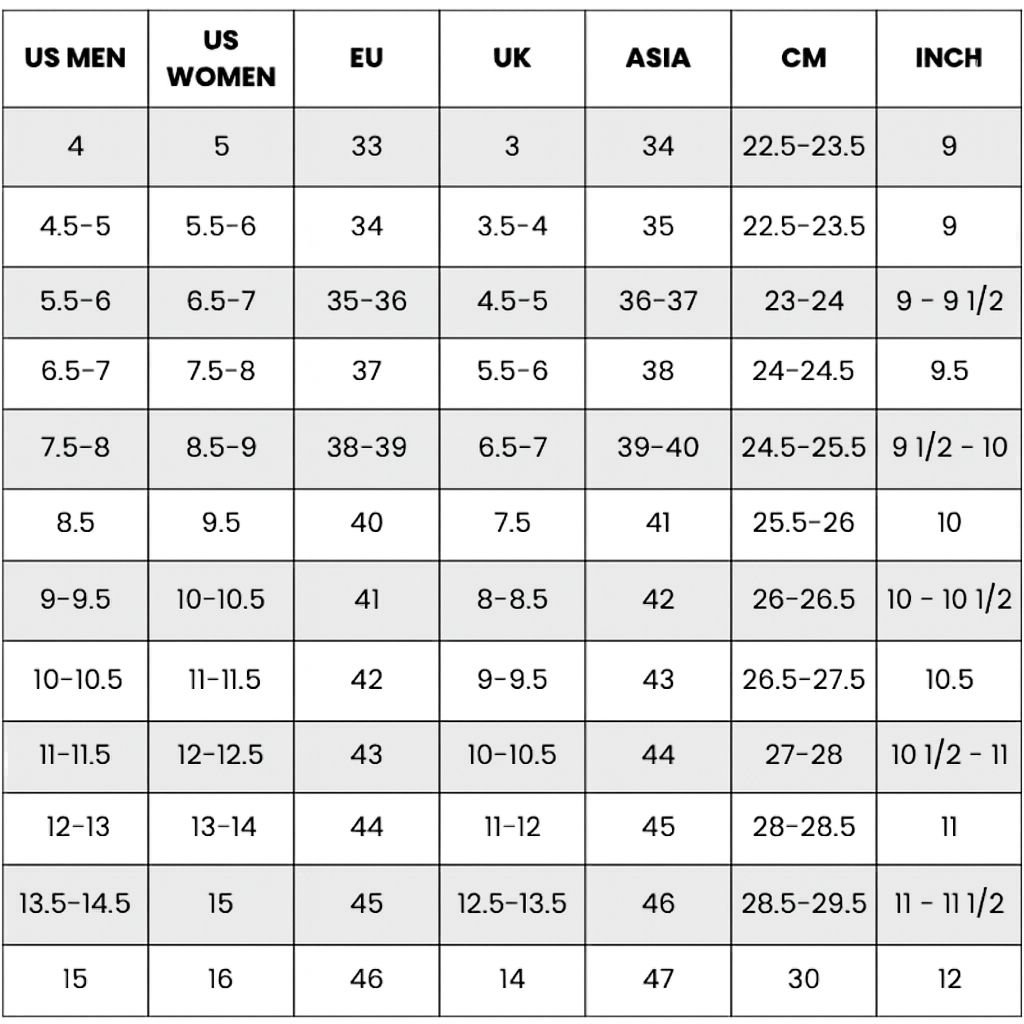1024x1024 pixels.
Task: Click the EU column header
Action: coord(367,58)
